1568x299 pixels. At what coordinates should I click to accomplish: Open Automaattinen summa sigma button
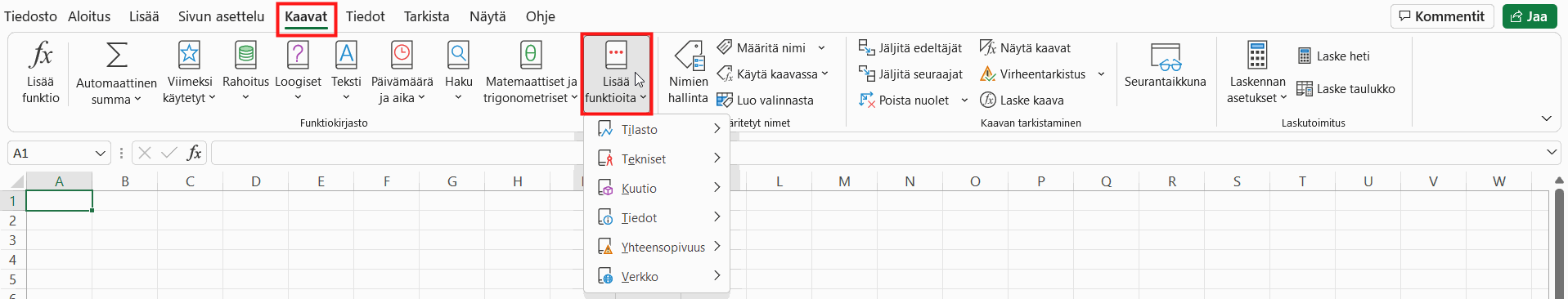tap(116, 73)
